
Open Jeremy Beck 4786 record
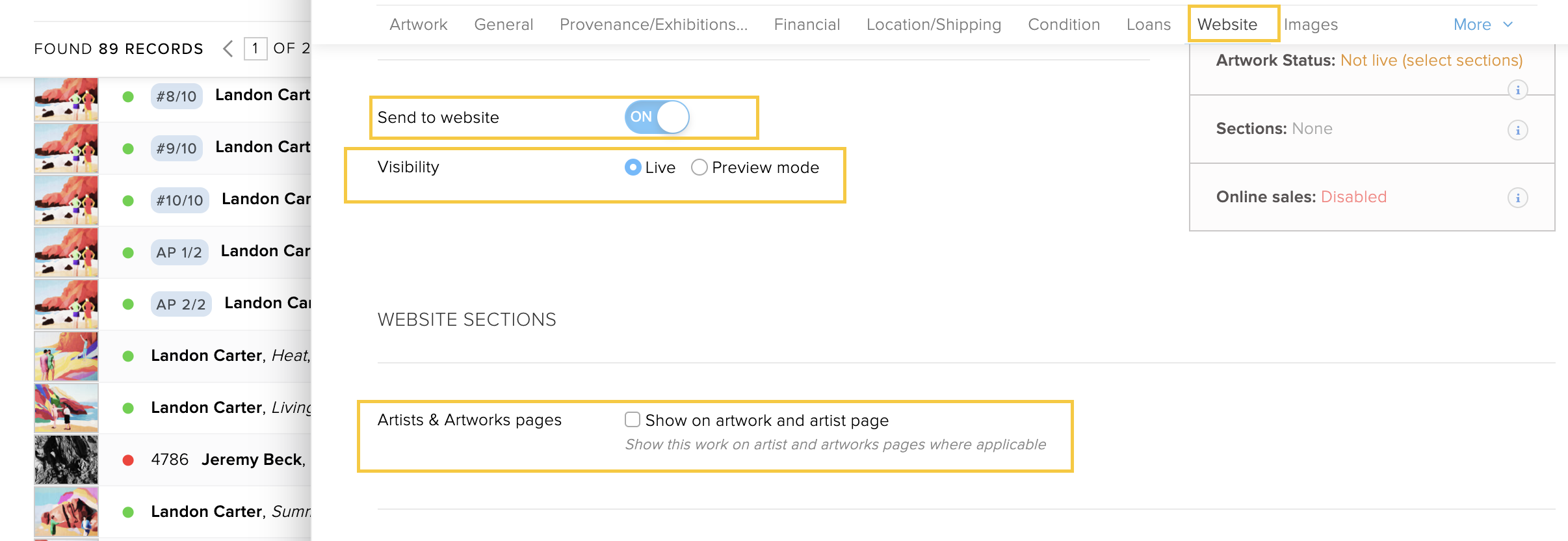coord(228,460)
